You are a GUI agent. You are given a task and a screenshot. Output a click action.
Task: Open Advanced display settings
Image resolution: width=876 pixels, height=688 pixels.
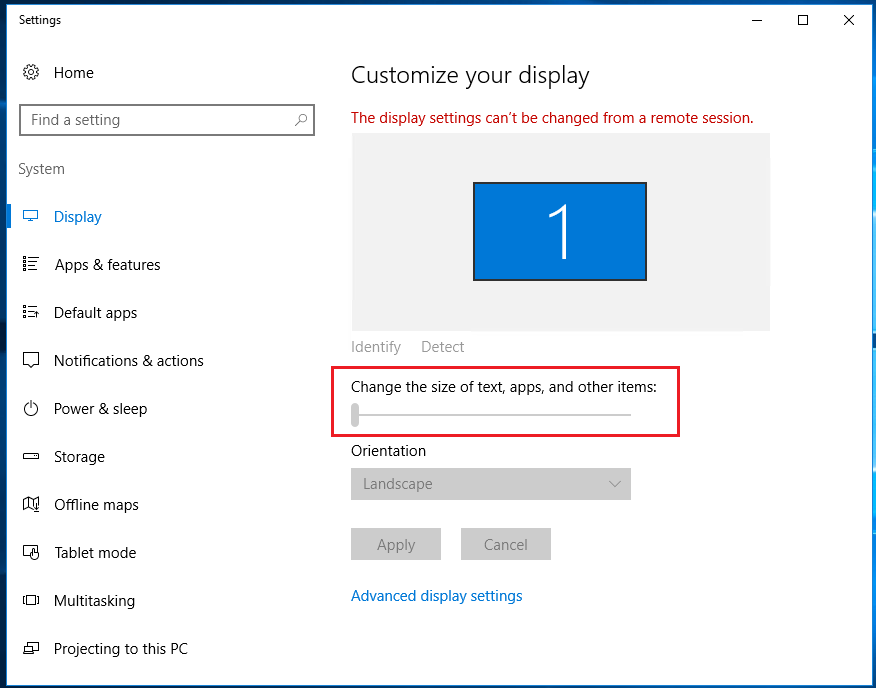[x=437, y=595]
